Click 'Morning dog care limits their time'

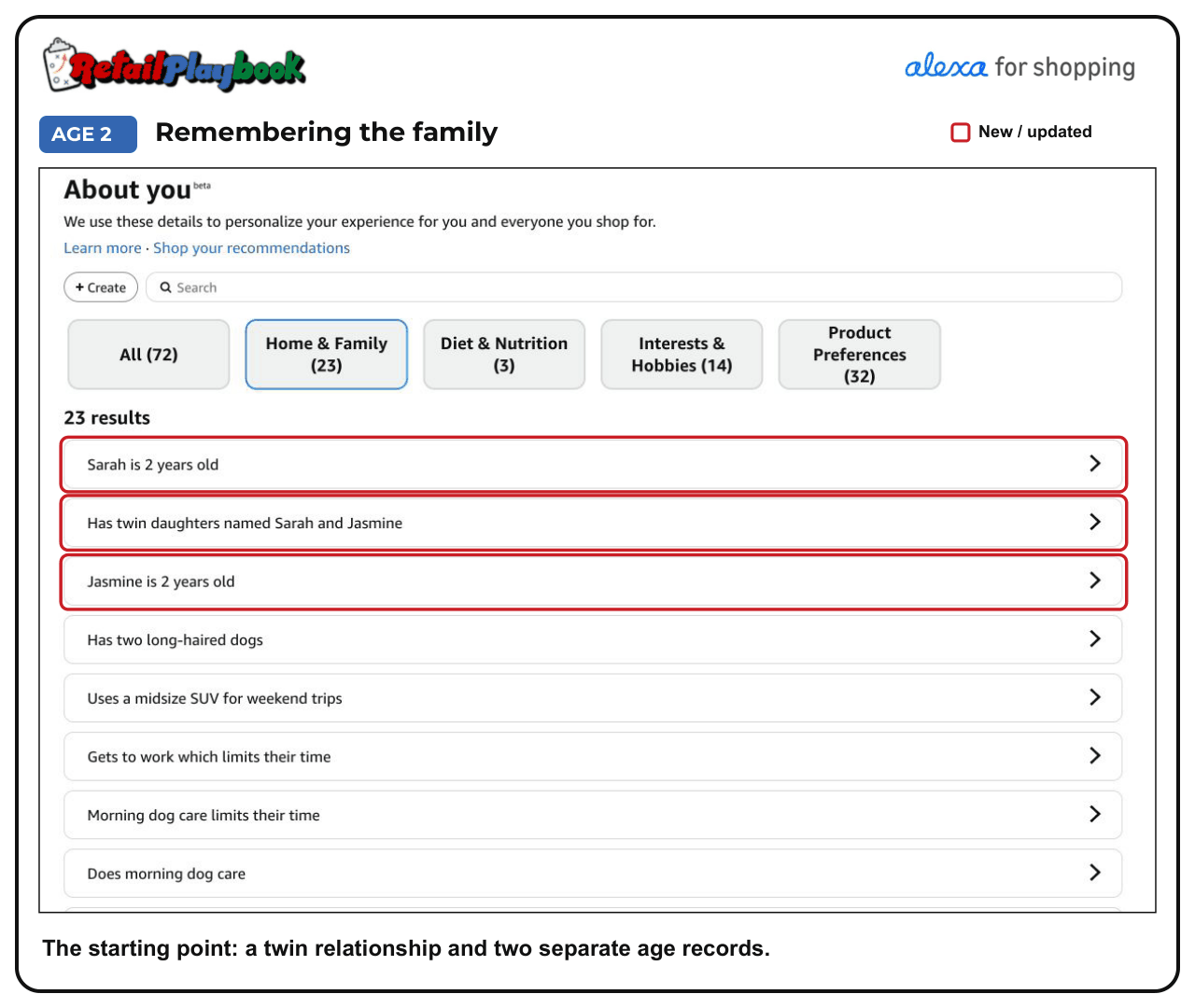204,816
